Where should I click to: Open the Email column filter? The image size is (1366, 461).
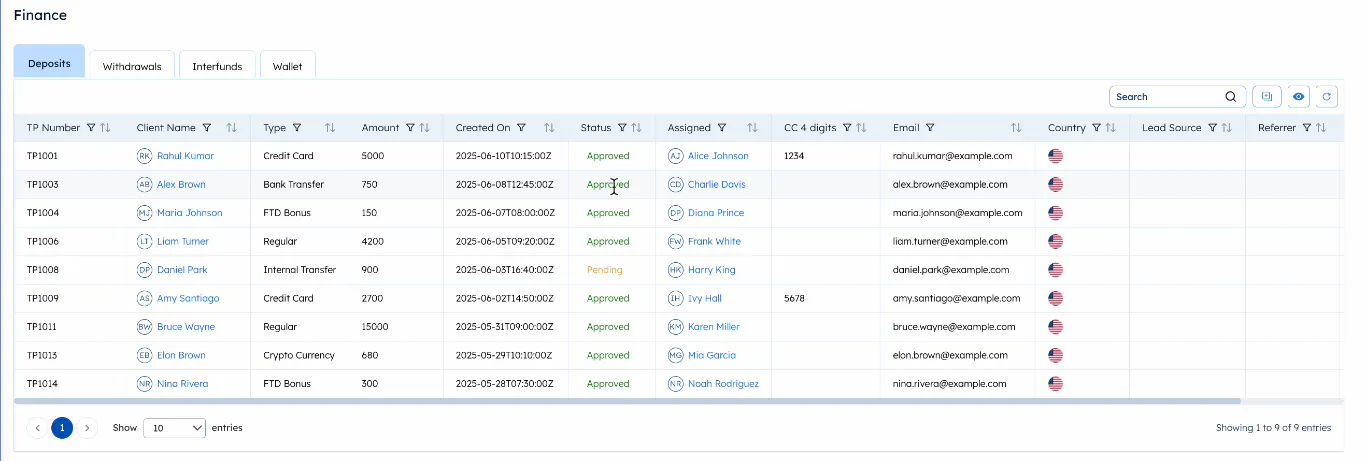coord(930,128)
